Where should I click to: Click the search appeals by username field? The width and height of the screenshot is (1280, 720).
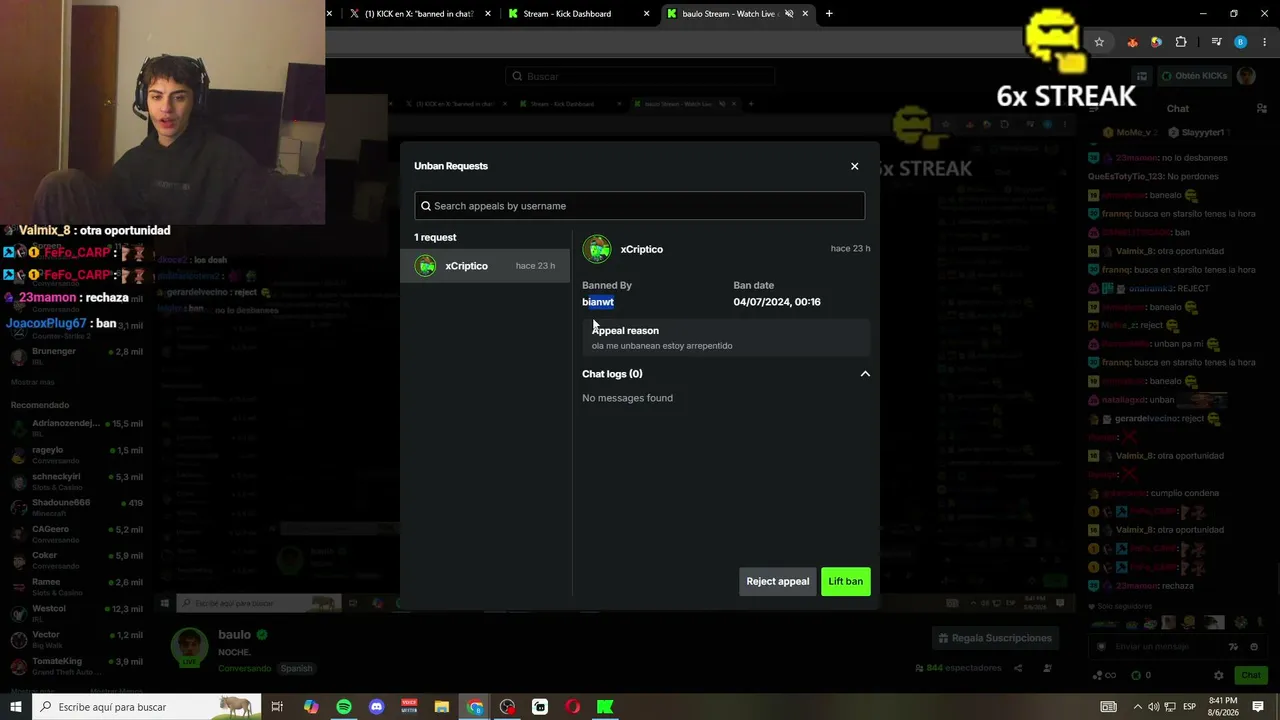coord(640,206)
